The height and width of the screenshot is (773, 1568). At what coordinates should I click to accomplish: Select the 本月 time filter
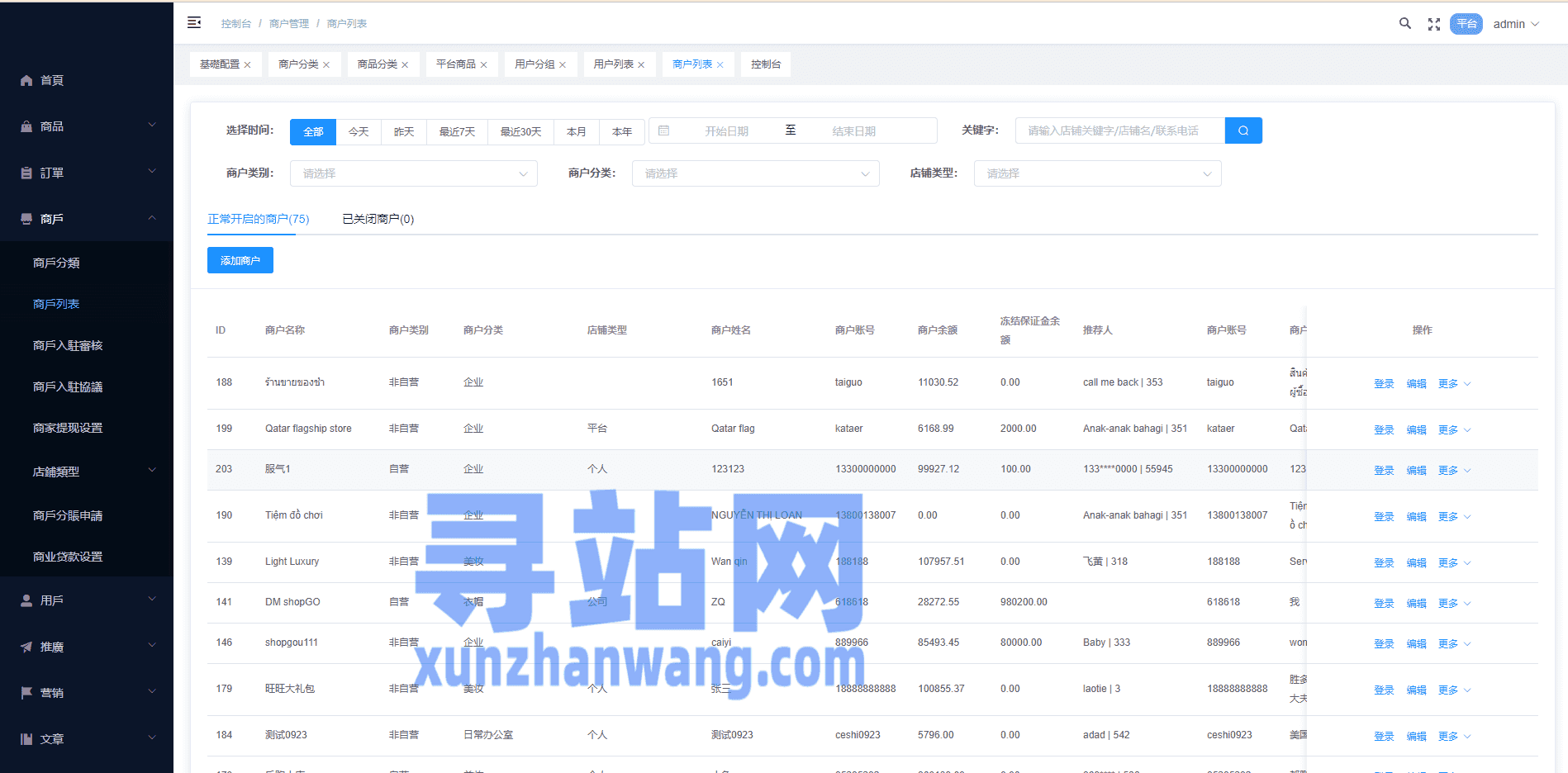pyautogui.click(x=576, y=131)
